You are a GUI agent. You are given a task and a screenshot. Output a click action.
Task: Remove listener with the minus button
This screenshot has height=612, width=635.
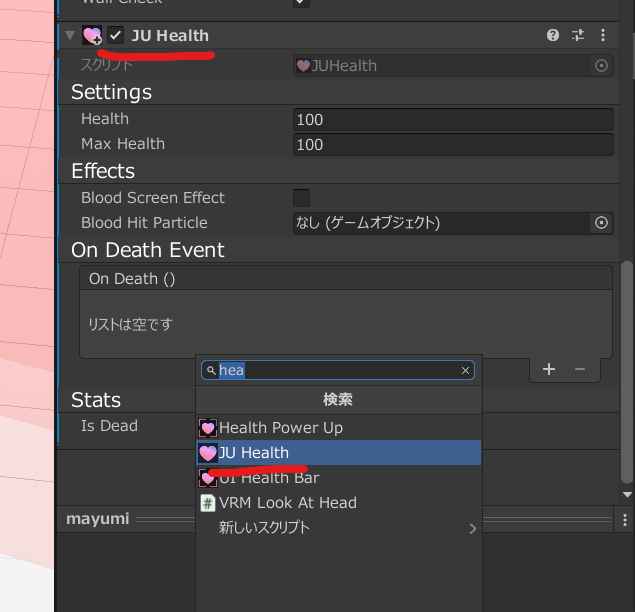[580, 369]
